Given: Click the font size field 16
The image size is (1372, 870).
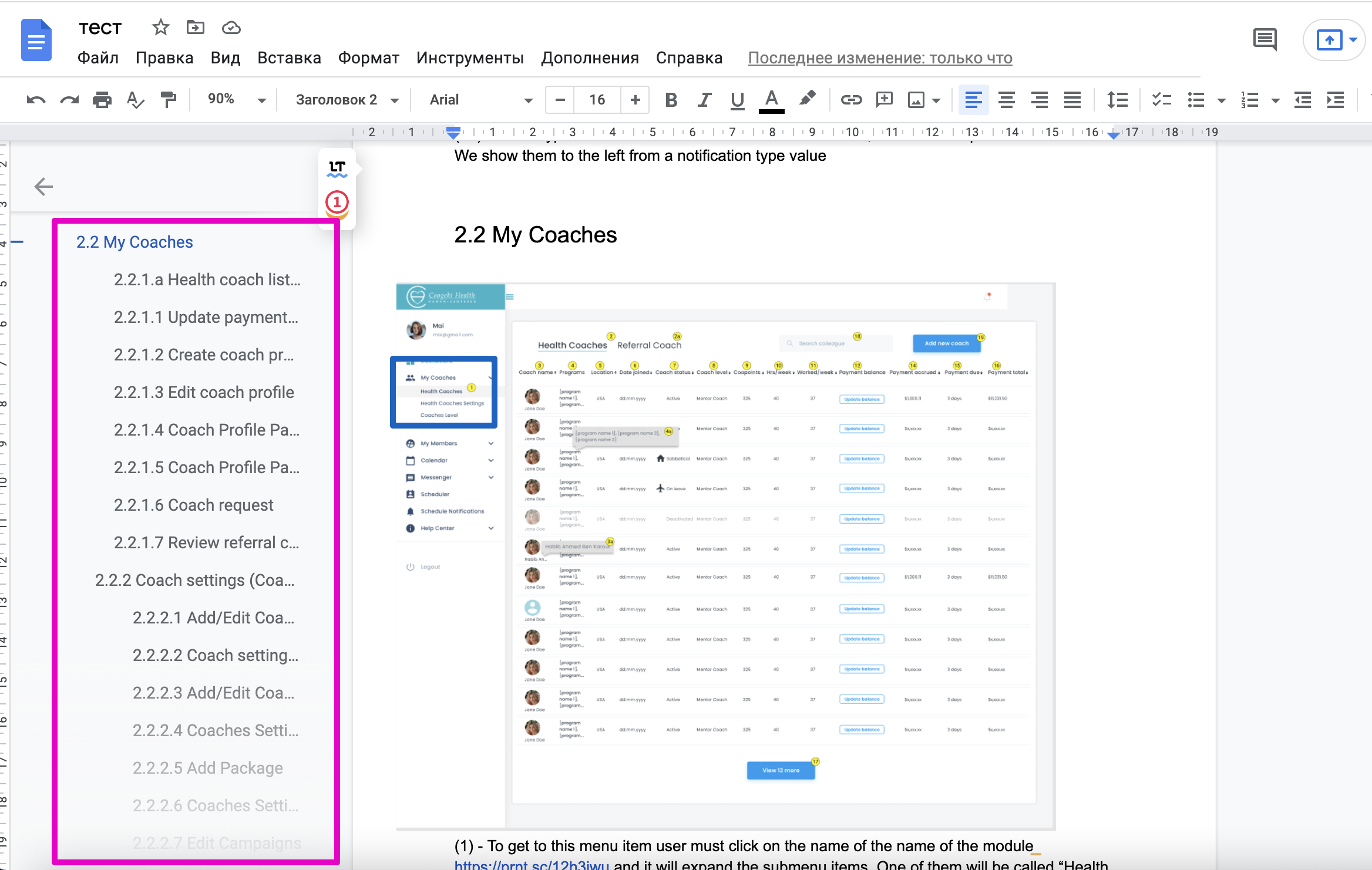Looking at the screenshot, I should [597, 100].
